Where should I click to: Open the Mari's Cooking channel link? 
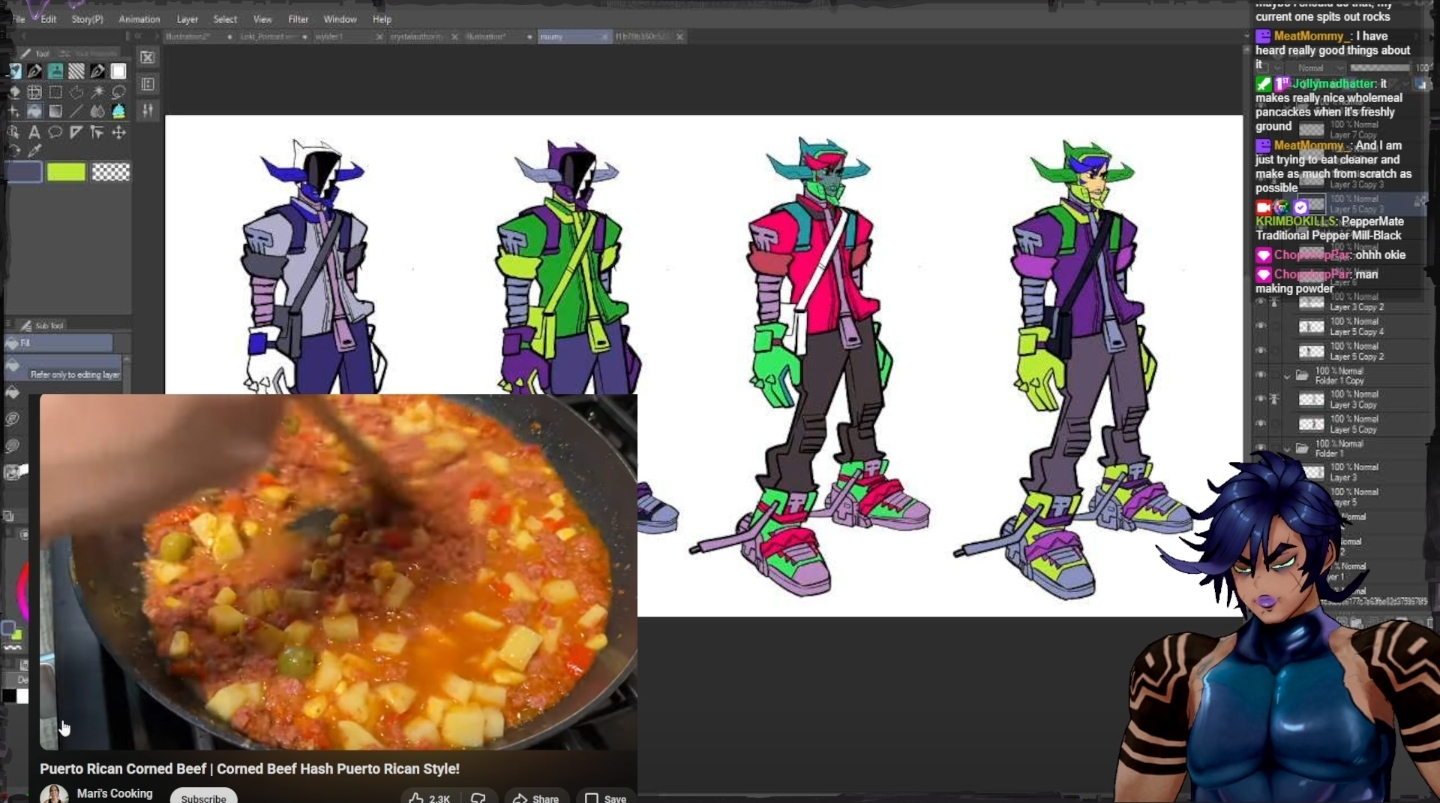tap(115, 793)
